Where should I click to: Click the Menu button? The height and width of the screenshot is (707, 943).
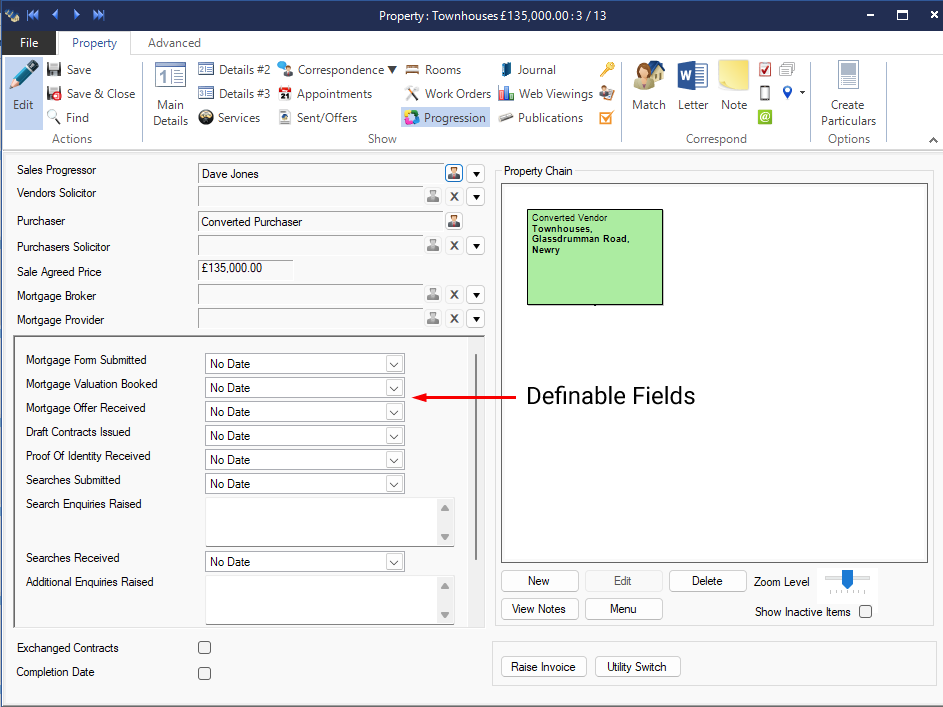(624, 608)
